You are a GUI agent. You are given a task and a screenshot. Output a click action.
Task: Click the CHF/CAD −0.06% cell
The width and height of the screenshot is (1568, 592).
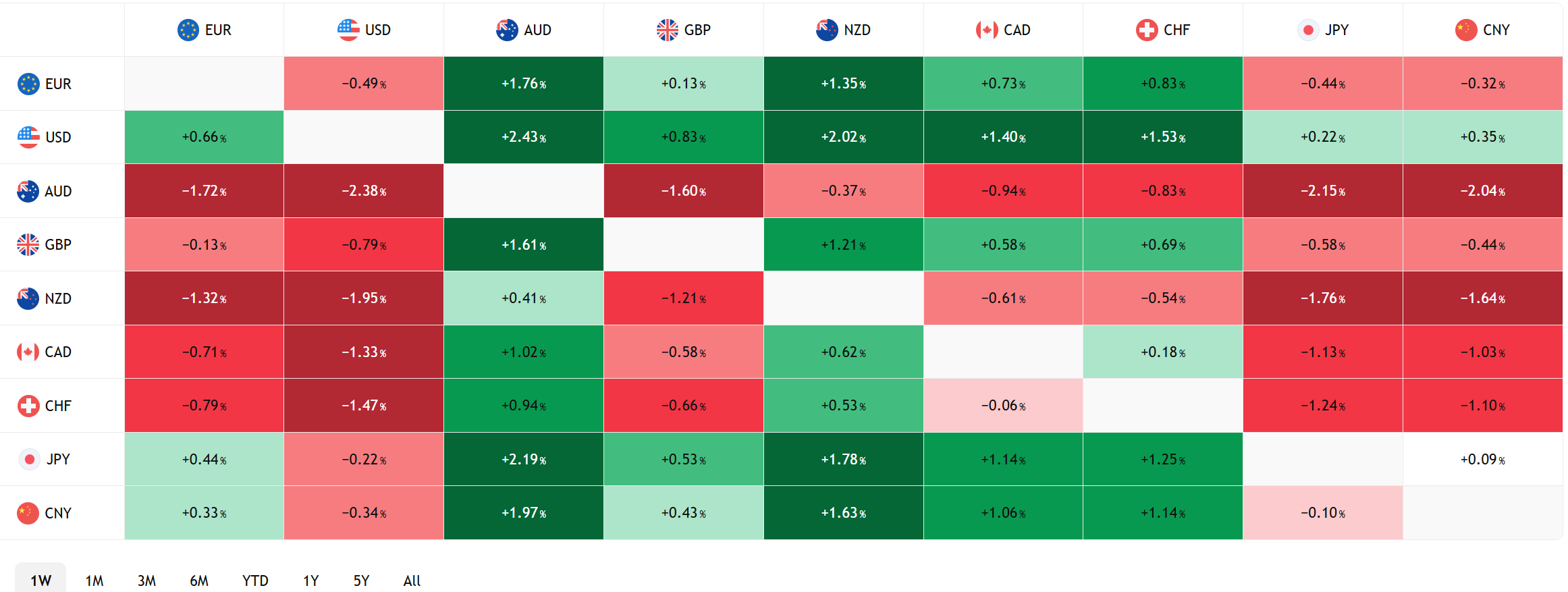1003,406
